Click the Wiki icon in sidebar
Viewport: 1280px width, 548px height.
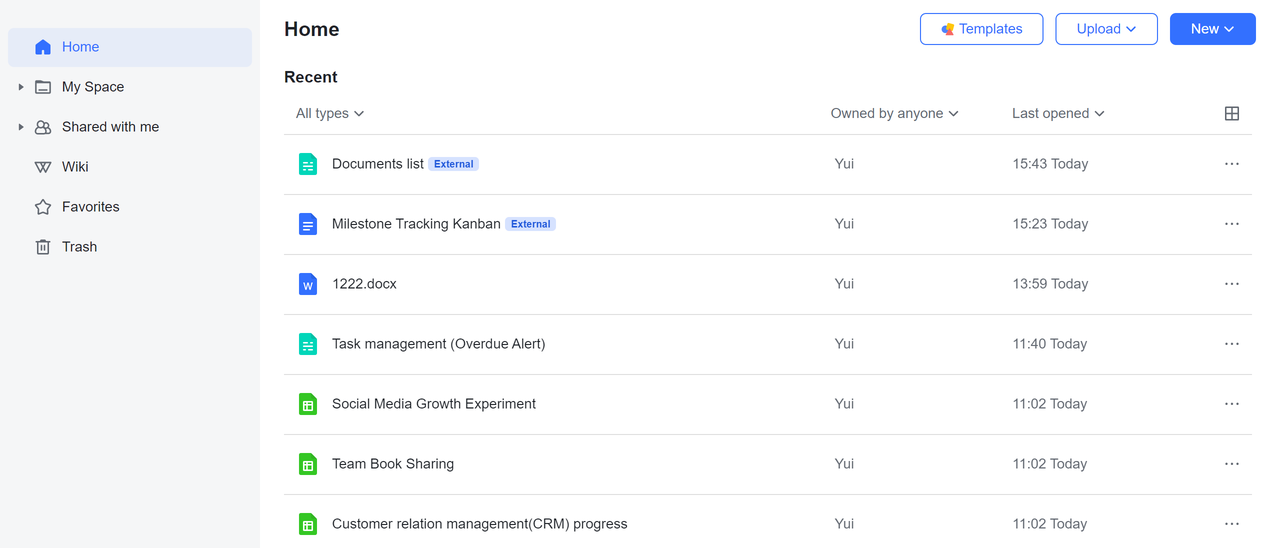tap(43, 167)
